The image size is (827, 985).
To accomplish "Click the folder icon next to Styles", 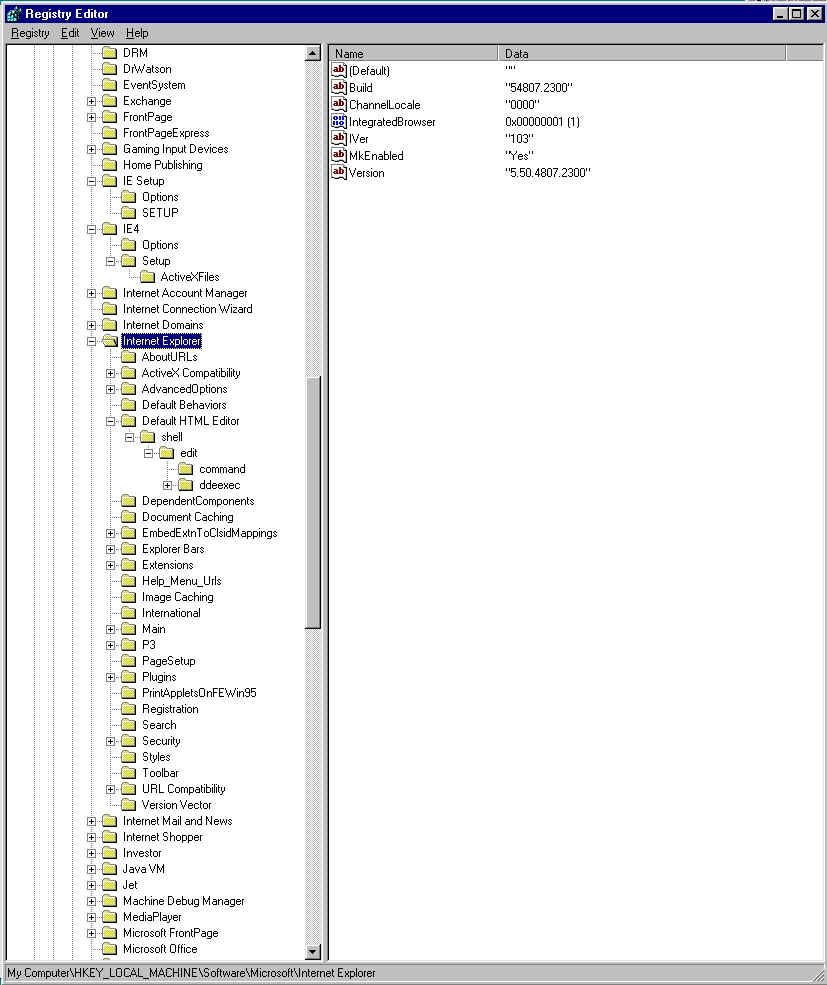I will coord(129,757).
